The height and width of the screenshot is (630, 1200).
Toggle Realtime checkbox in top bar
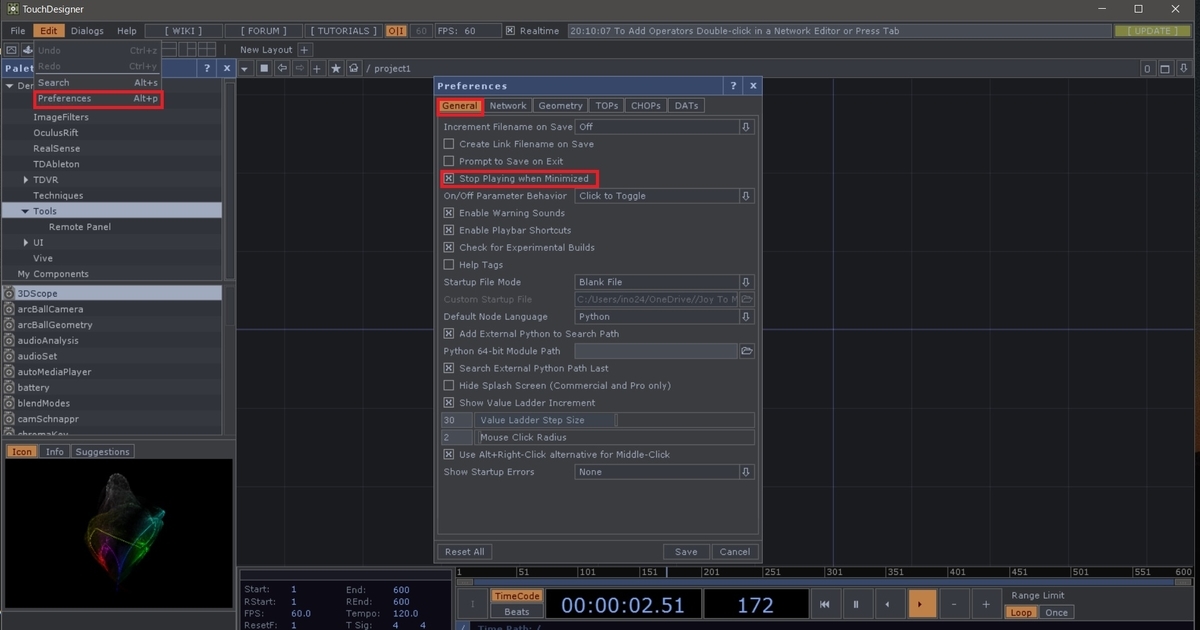pyautogui.click(x=510, y=31)
